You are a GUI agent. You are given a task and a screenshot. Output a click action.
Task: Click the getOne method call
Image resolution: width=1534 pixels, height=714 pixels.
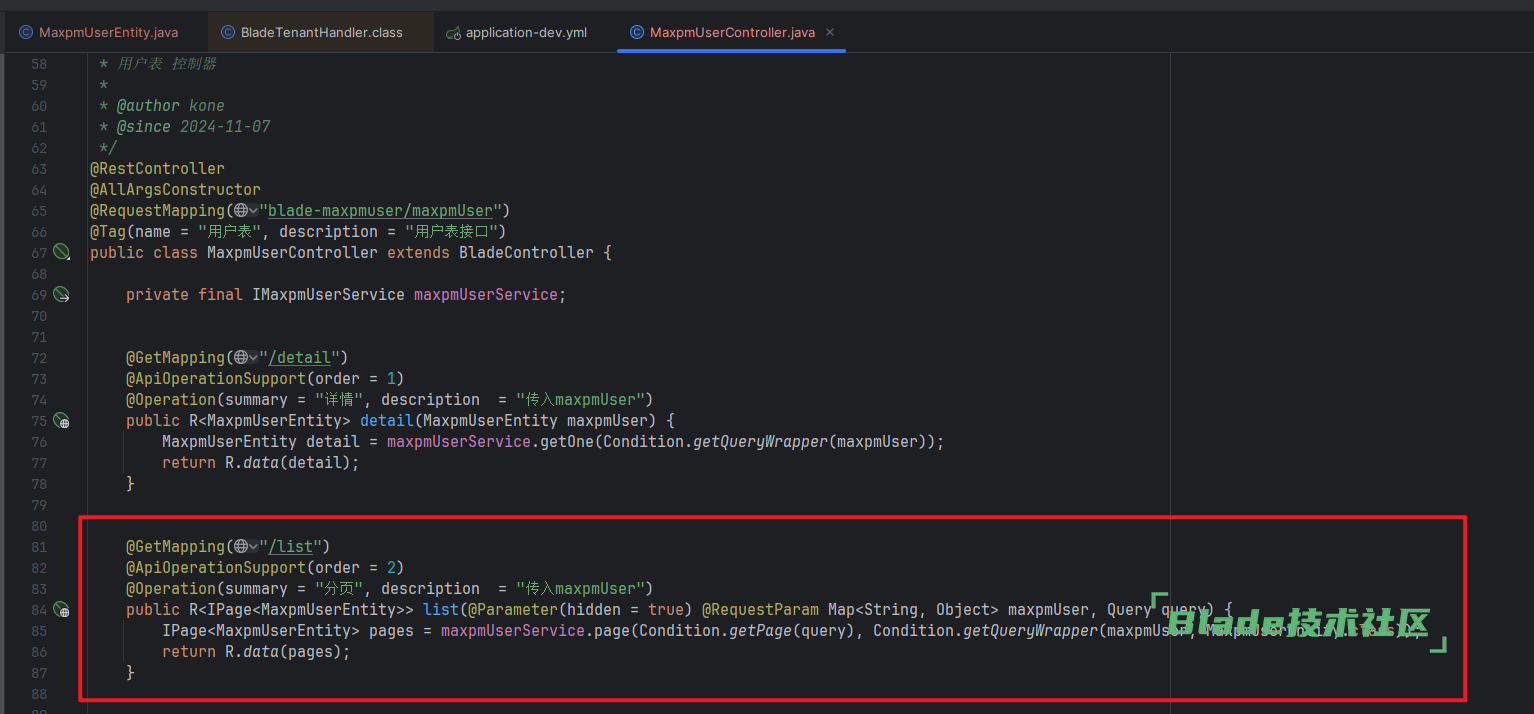click(x=567, y=441)
